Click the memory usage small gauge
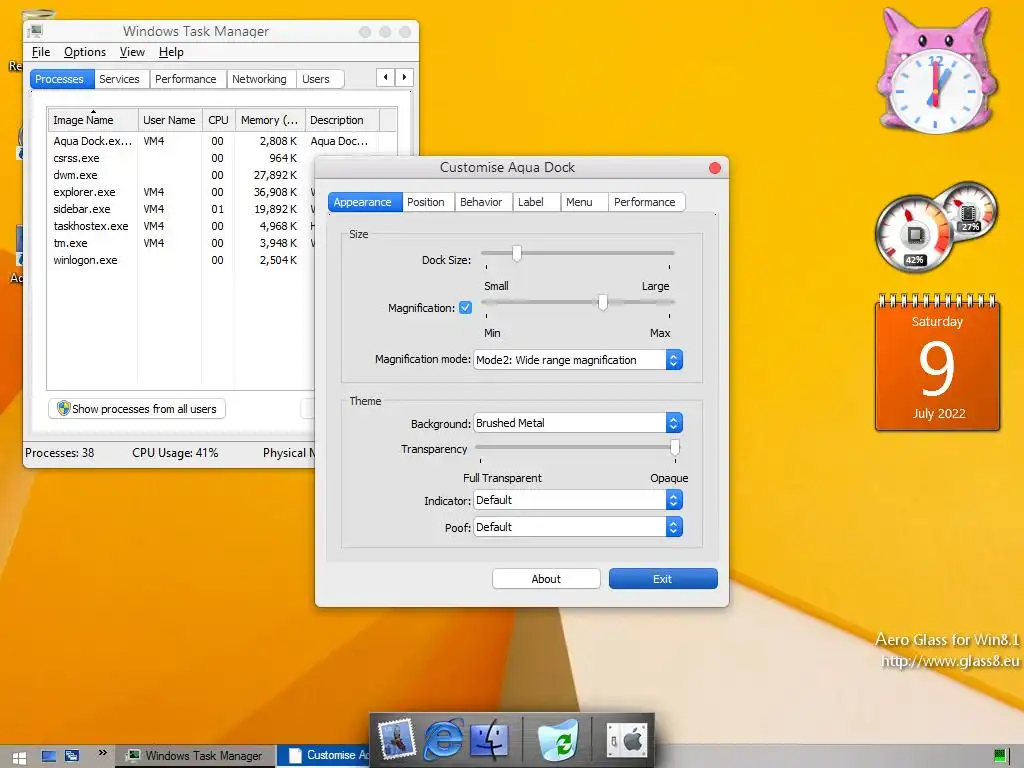This screenshot has width=1024, height=768. pyautogui.click(x=969, y=210)
